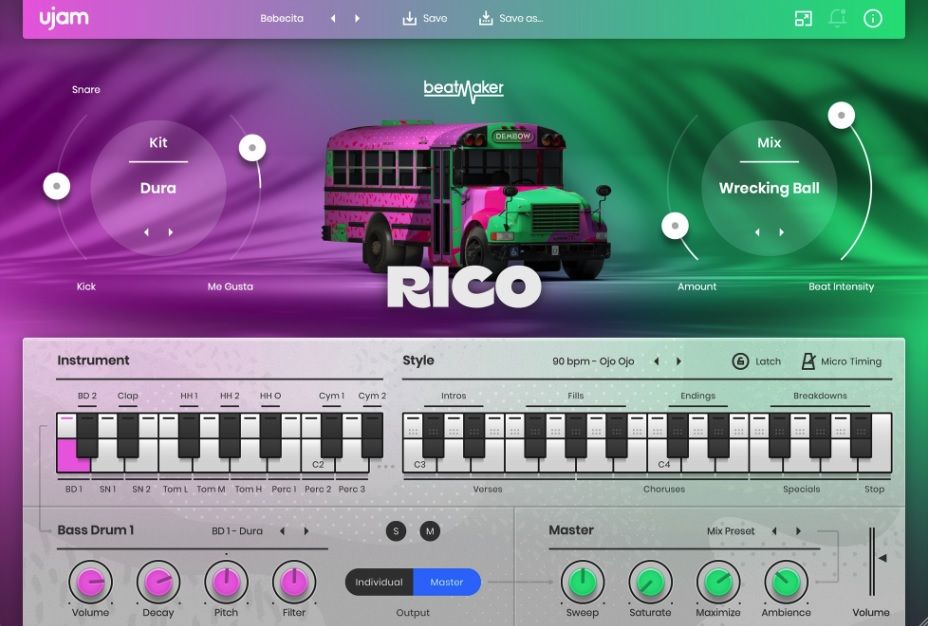This screenshot has height=626, width=928.
Task: Click the Bass Drum Volume knob
Action: [90, 582]
